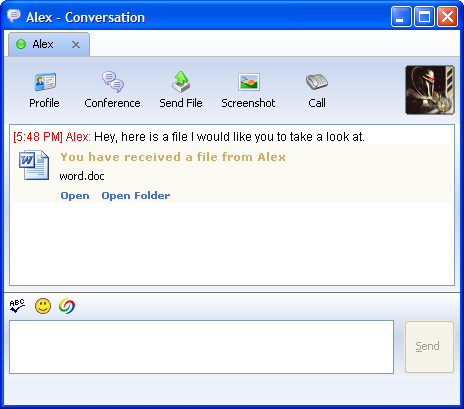Image resolution: width=464 pixels, height=409 pixels.
Task: Click the green online status dot
Action: pos(21,44)
